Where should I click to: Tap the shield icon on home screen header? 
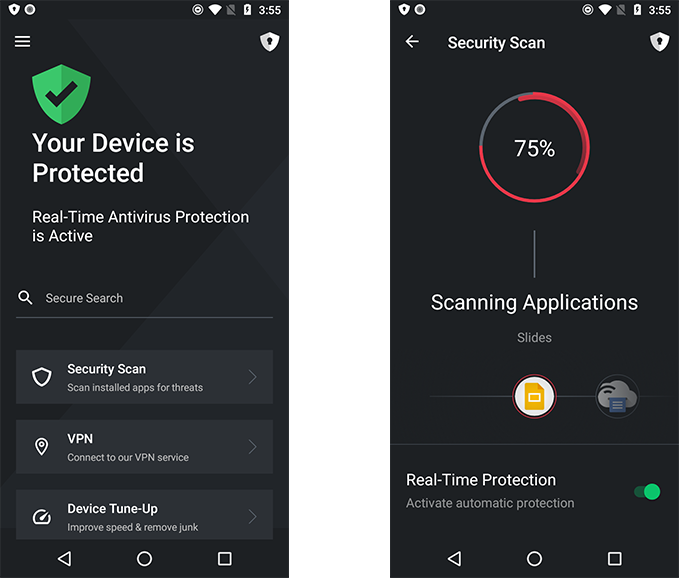click(x=269, y=42)
